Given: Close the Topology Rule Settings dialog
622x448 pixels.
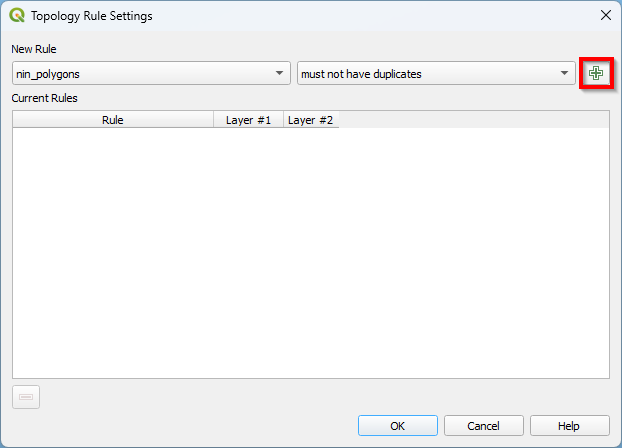Looking at the screenshot, I should [x=604, y=16].
